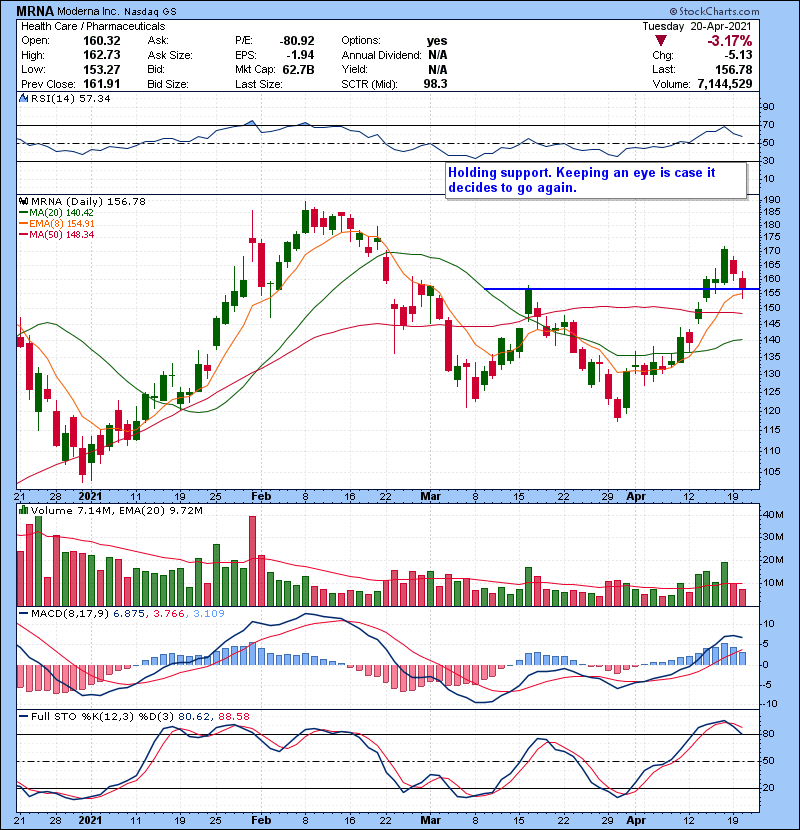800x830 pixels.
Task: Click the RSI(14) indicator icon
Action: click(x=24, y=98)
